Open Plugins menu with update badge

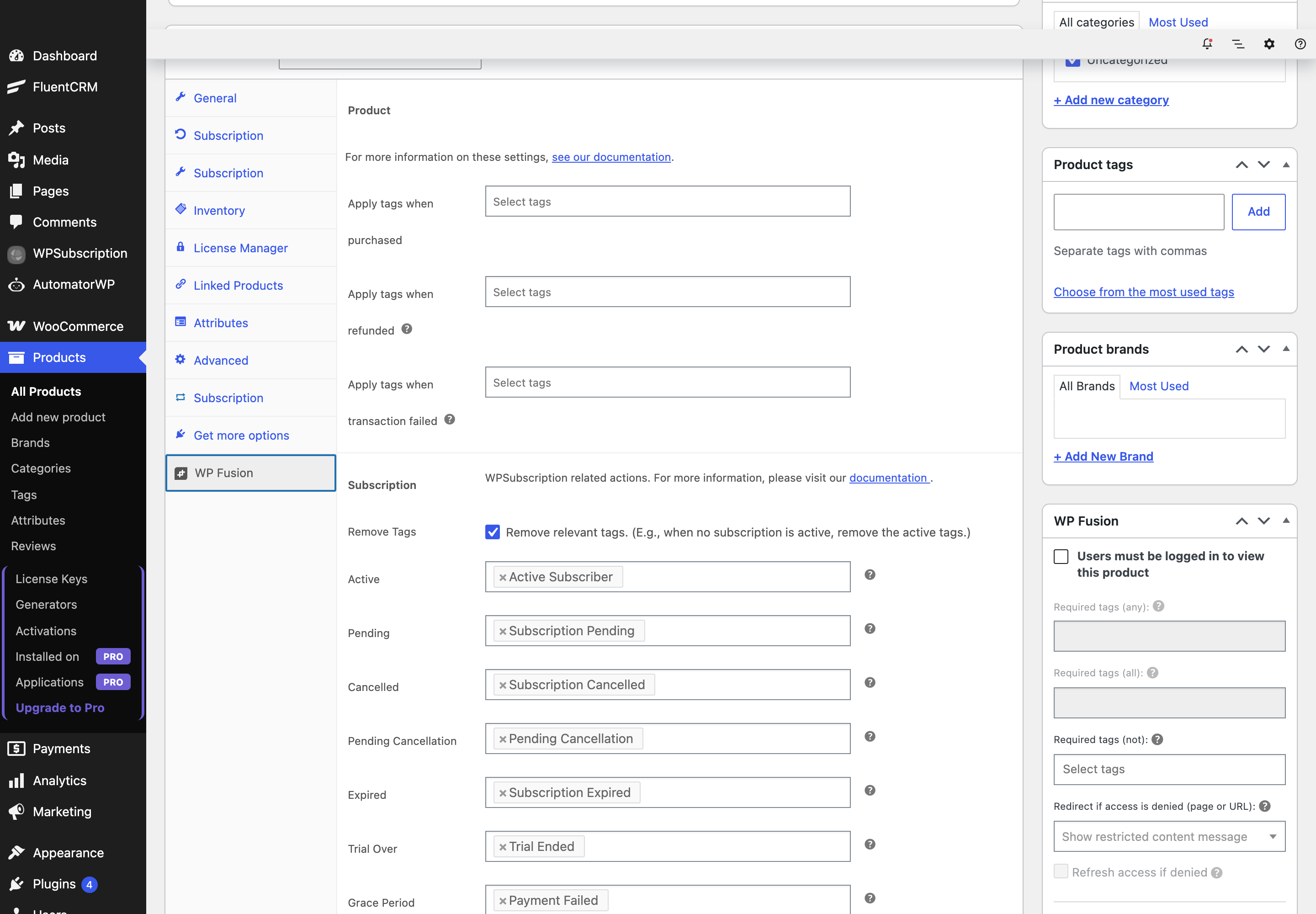click(73, 884)
